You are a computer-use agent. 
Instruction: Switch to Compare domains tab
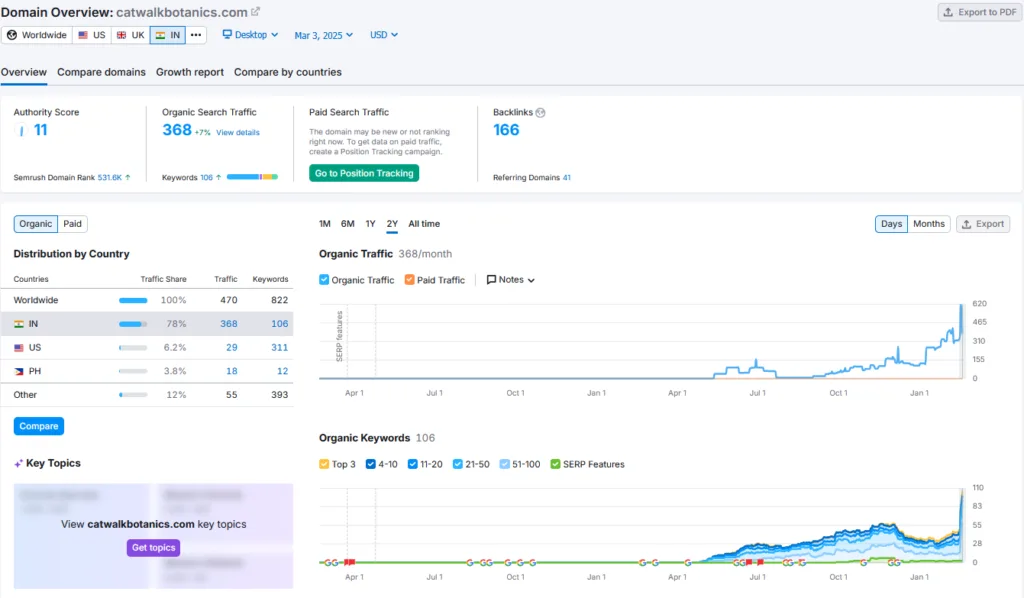click(101, 72)
